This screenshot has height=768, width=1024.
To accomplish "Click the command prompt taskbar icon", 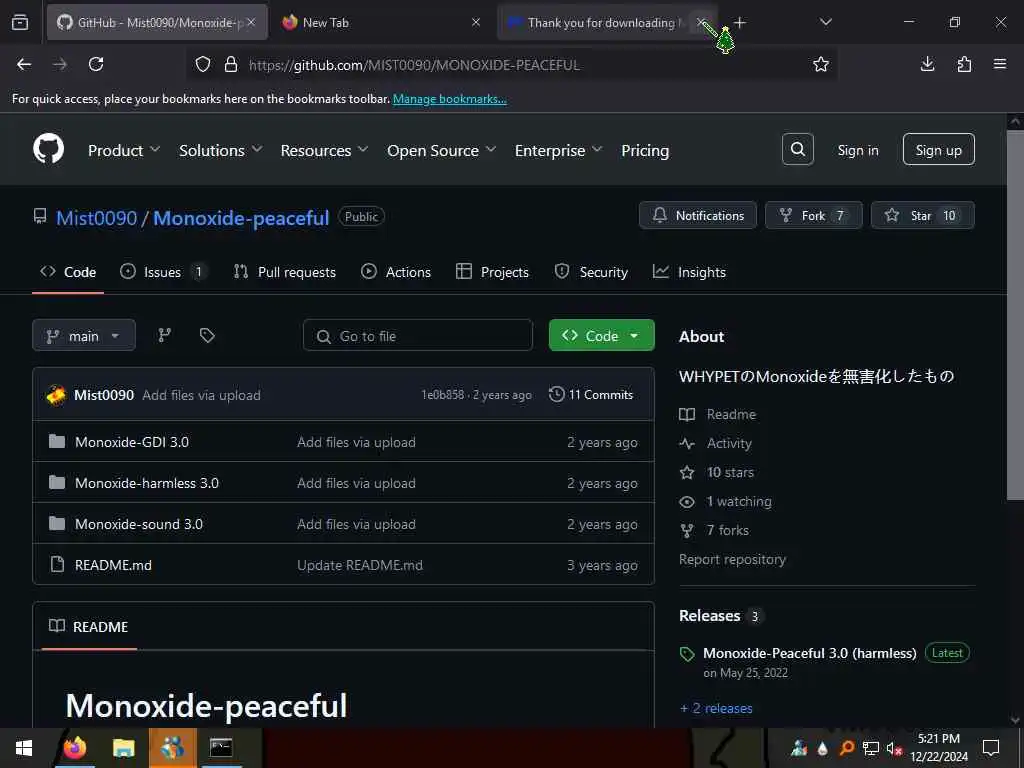I will tap(221, 748).
